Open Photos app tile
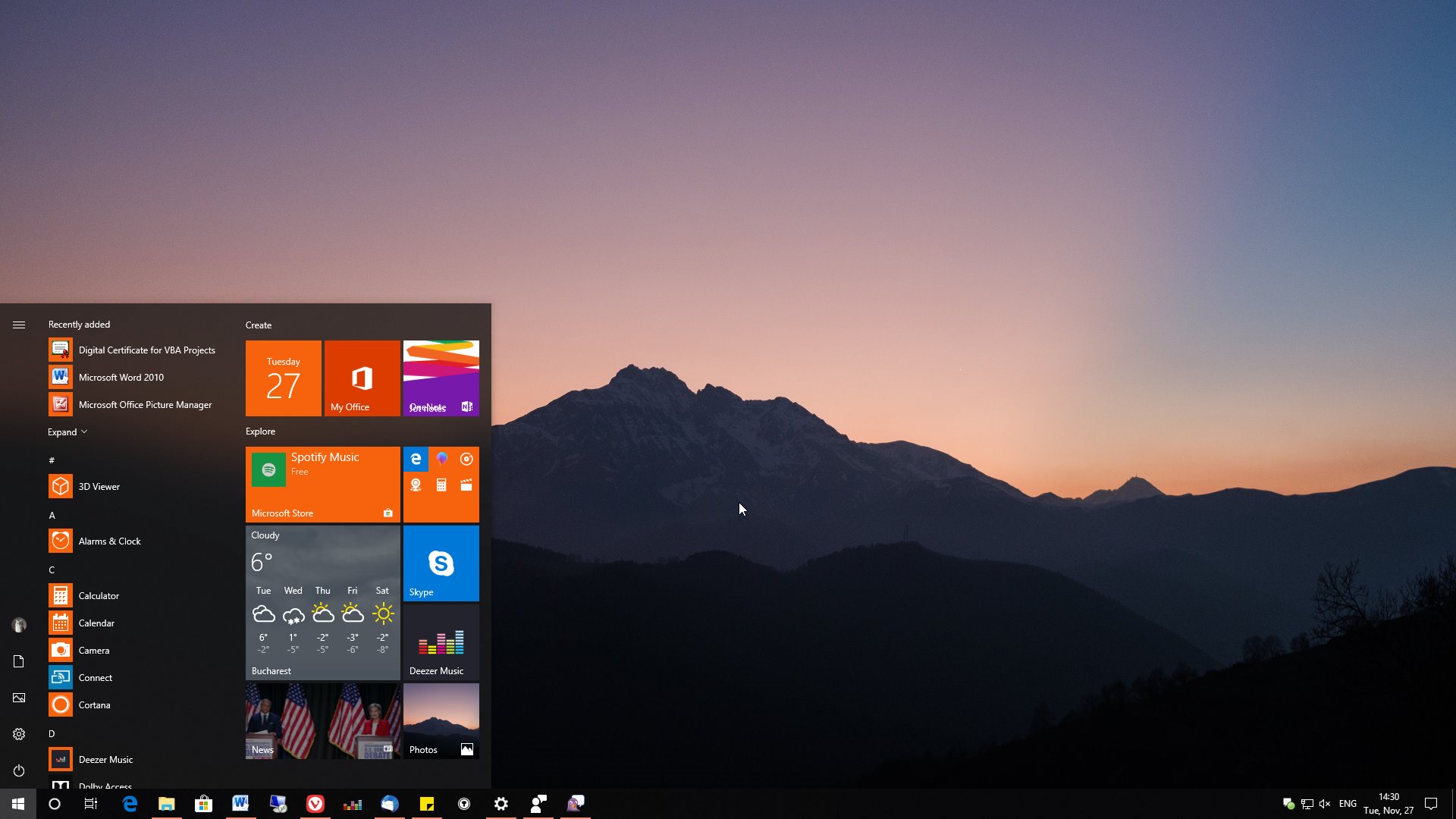This screenshot has width=1456, height=819. 440,720
